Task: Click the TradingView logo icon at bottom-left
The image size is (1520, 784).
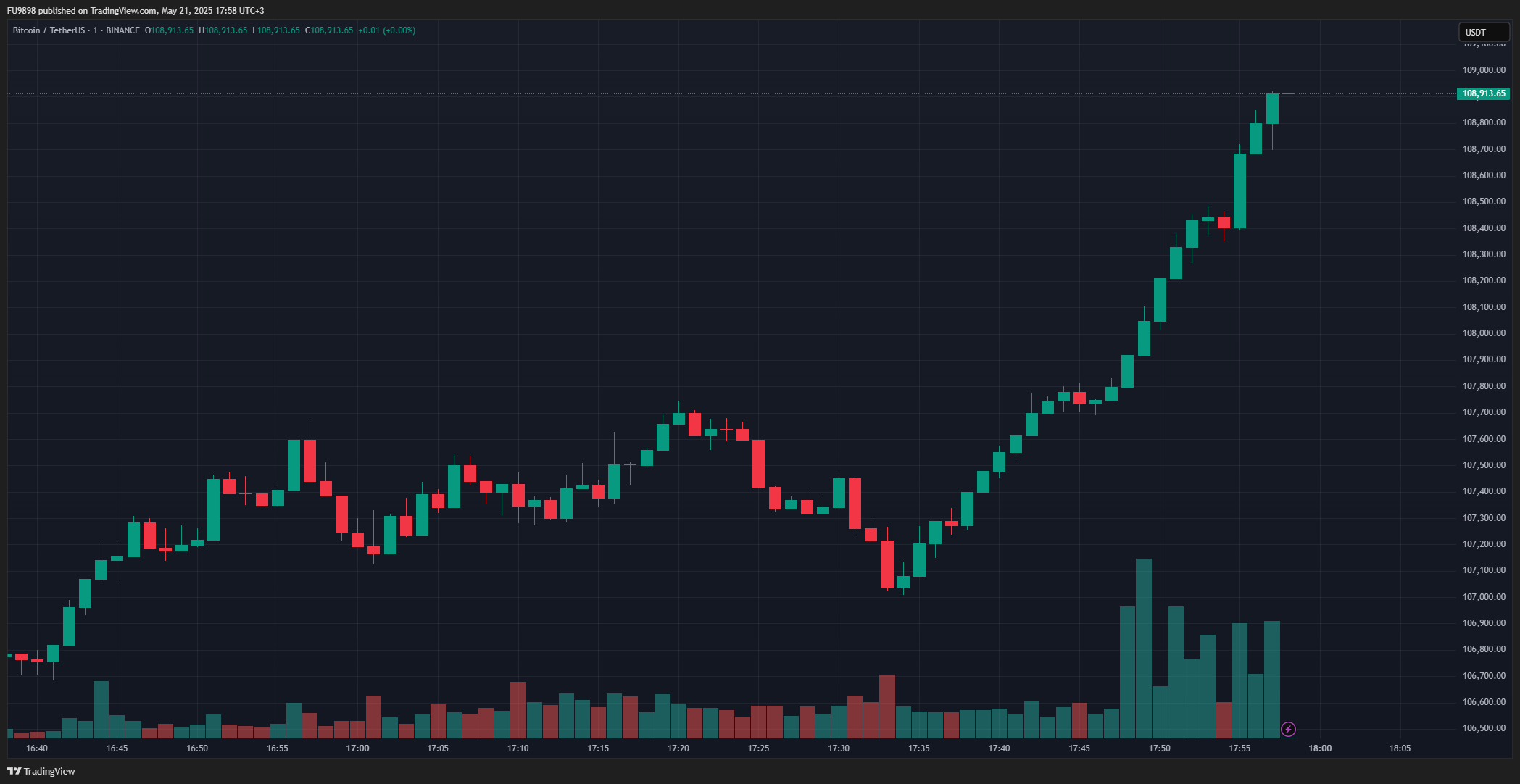Action: (14, 771)
